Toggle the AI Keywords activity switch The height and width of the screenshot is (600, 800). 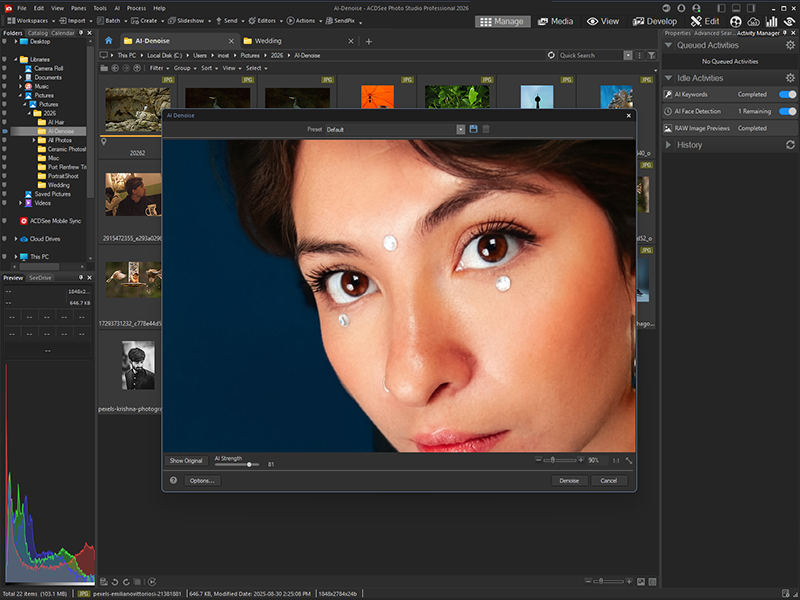[x=787, y=95]
